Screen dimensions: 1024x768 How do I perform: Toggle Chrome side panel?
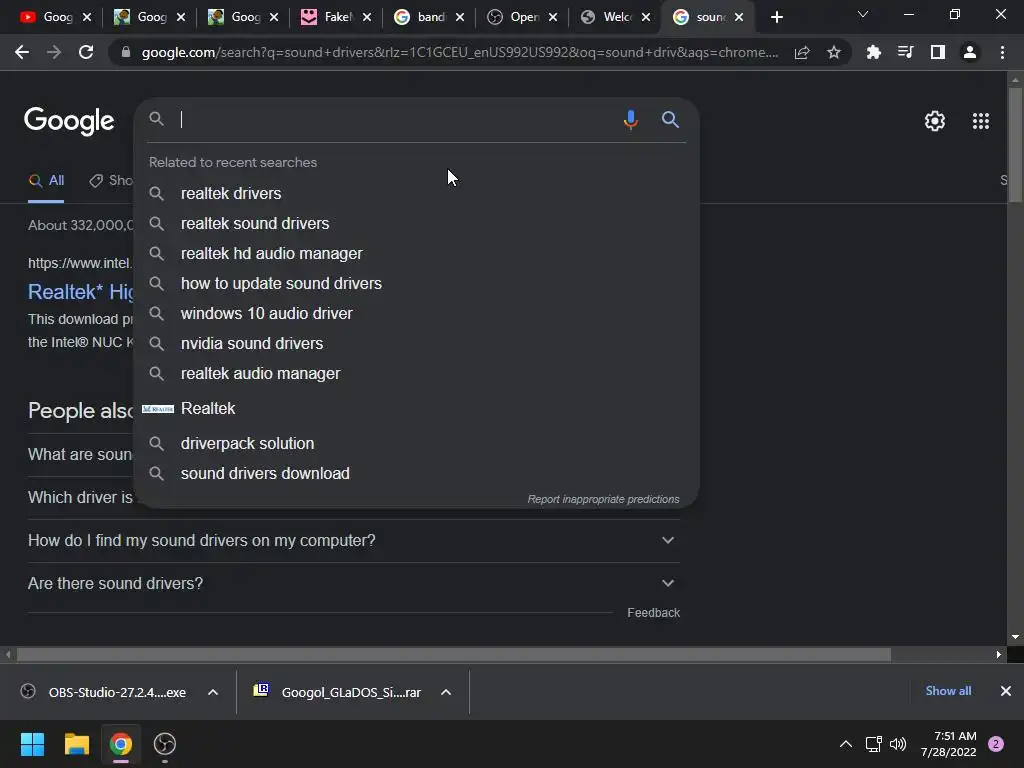tap(937, 52)
